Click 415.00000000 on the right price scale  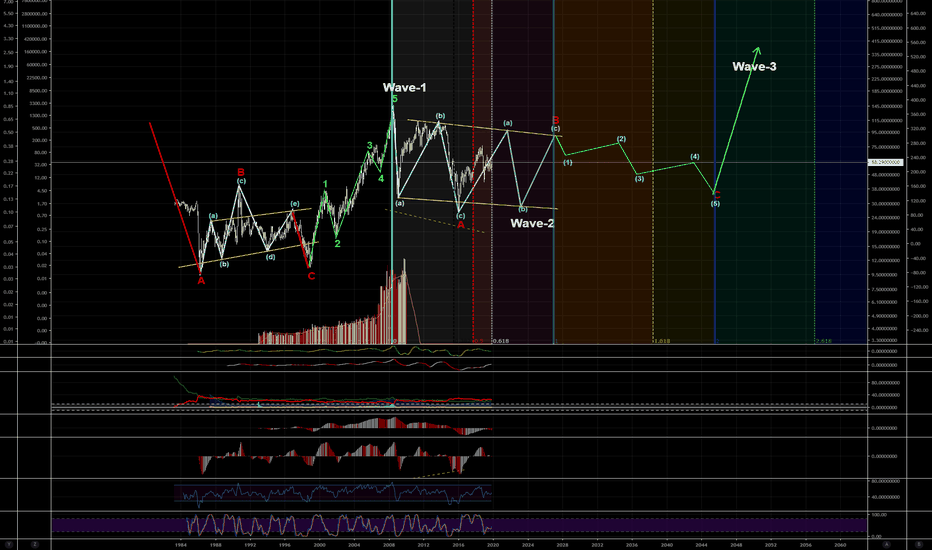click(885, 41)
